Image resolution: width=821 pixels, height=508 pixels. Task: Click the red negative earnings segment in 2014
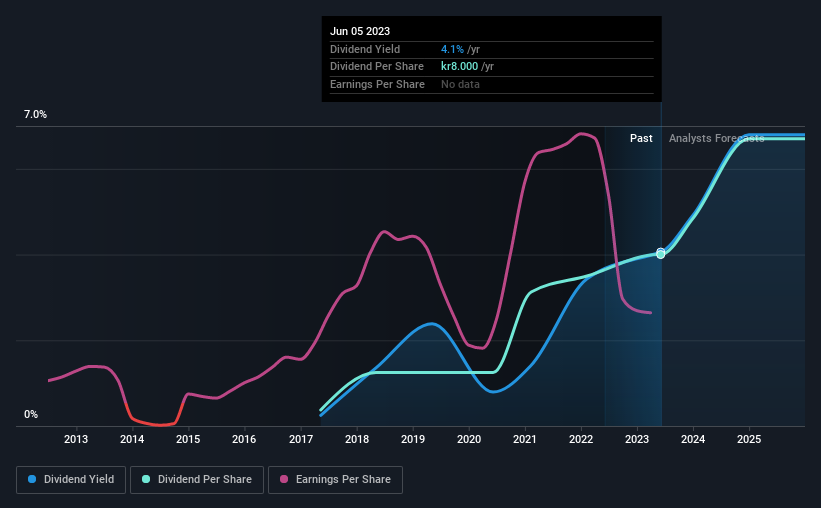pyautogui.click(x=154, y=423)
